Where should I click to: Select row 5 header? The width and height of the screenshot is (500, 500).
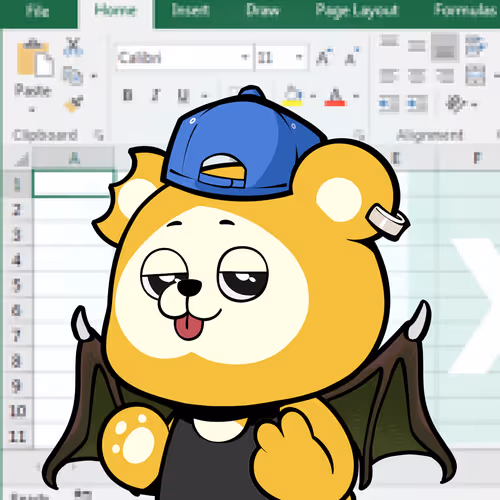tap(17, 285)
